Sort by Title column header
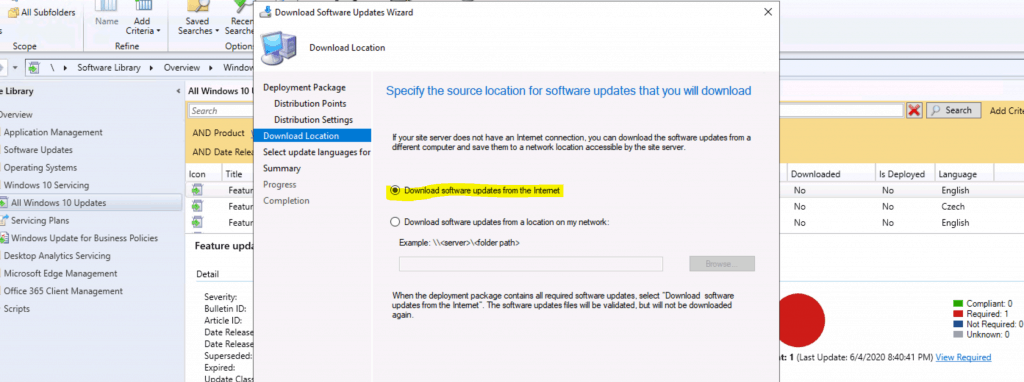The height and width of the screenshot is (382, 1024). pos(234,174)
